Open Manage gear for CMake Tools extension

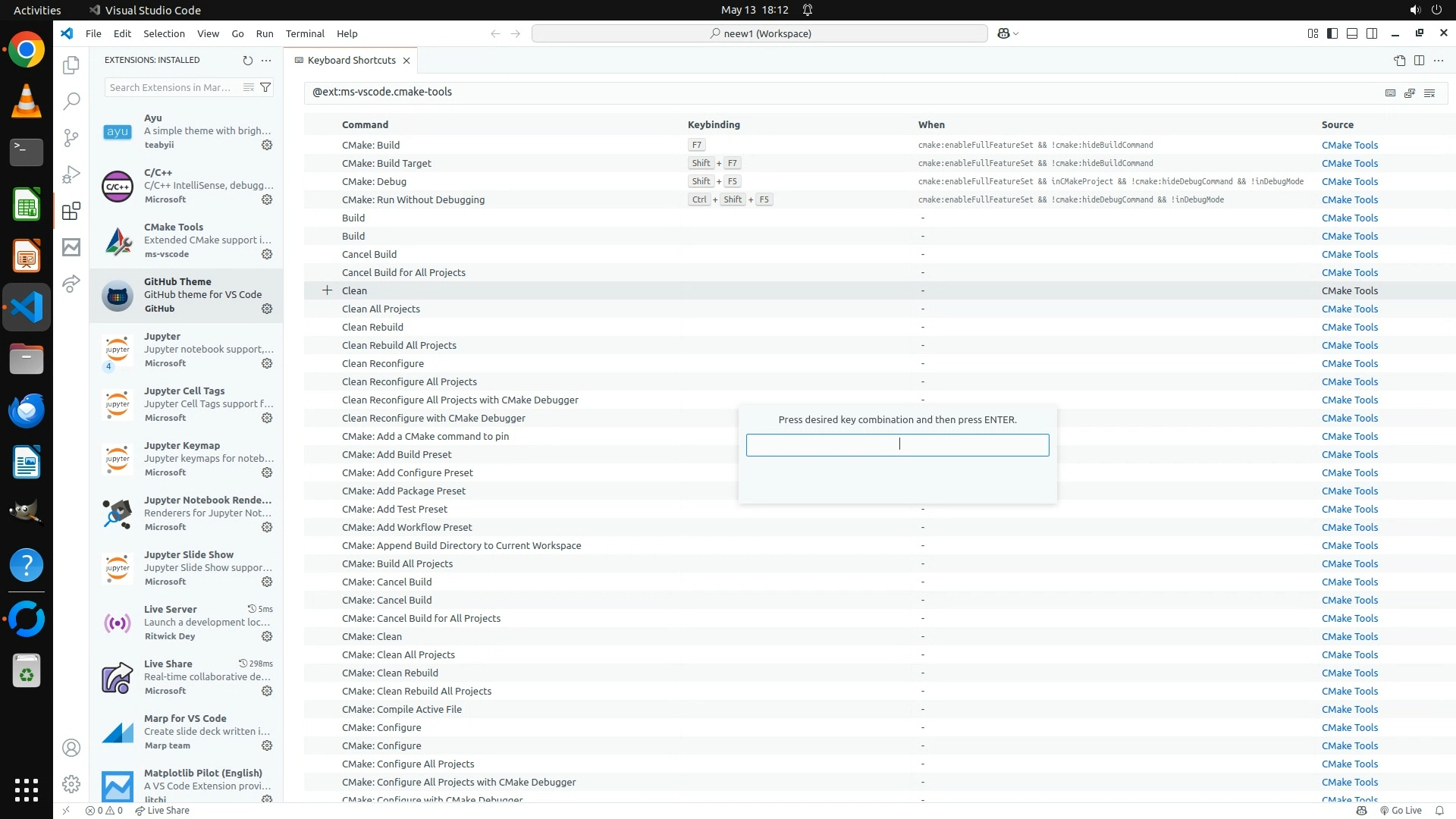tap(267, 254)
